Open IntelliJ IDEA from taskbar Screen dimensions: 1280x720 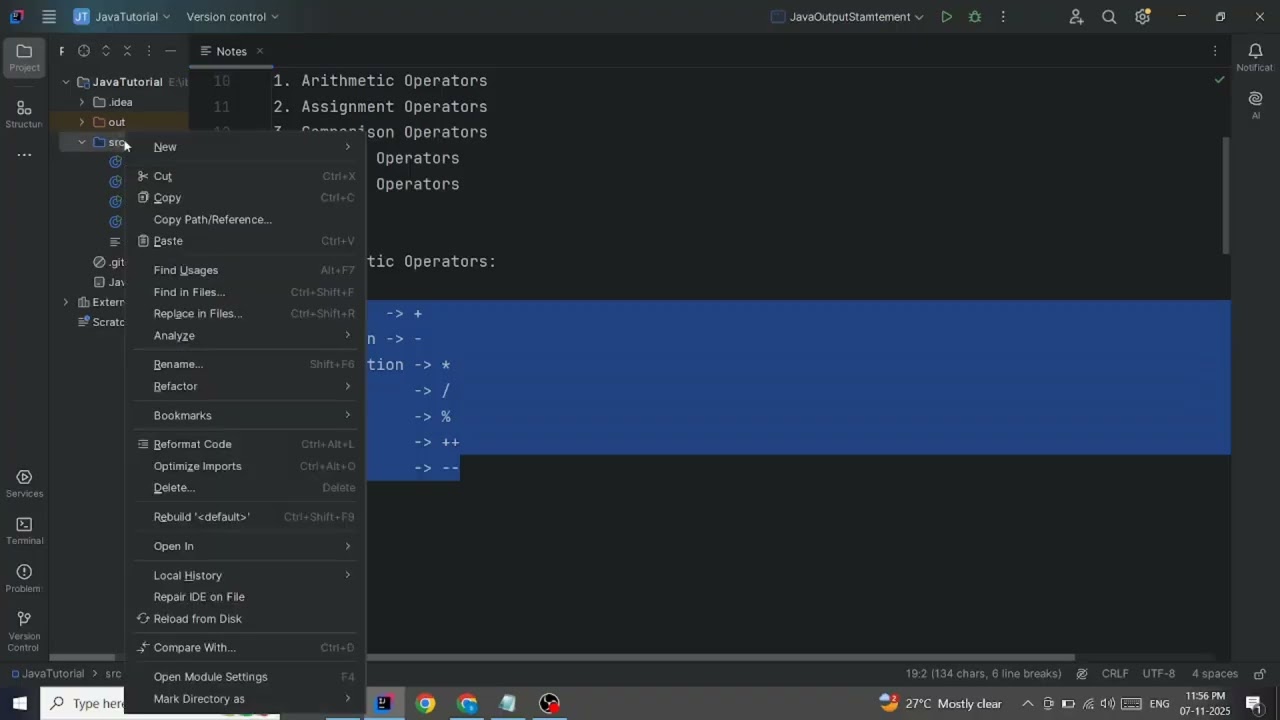pyautogui.click(x=384, y=704)
